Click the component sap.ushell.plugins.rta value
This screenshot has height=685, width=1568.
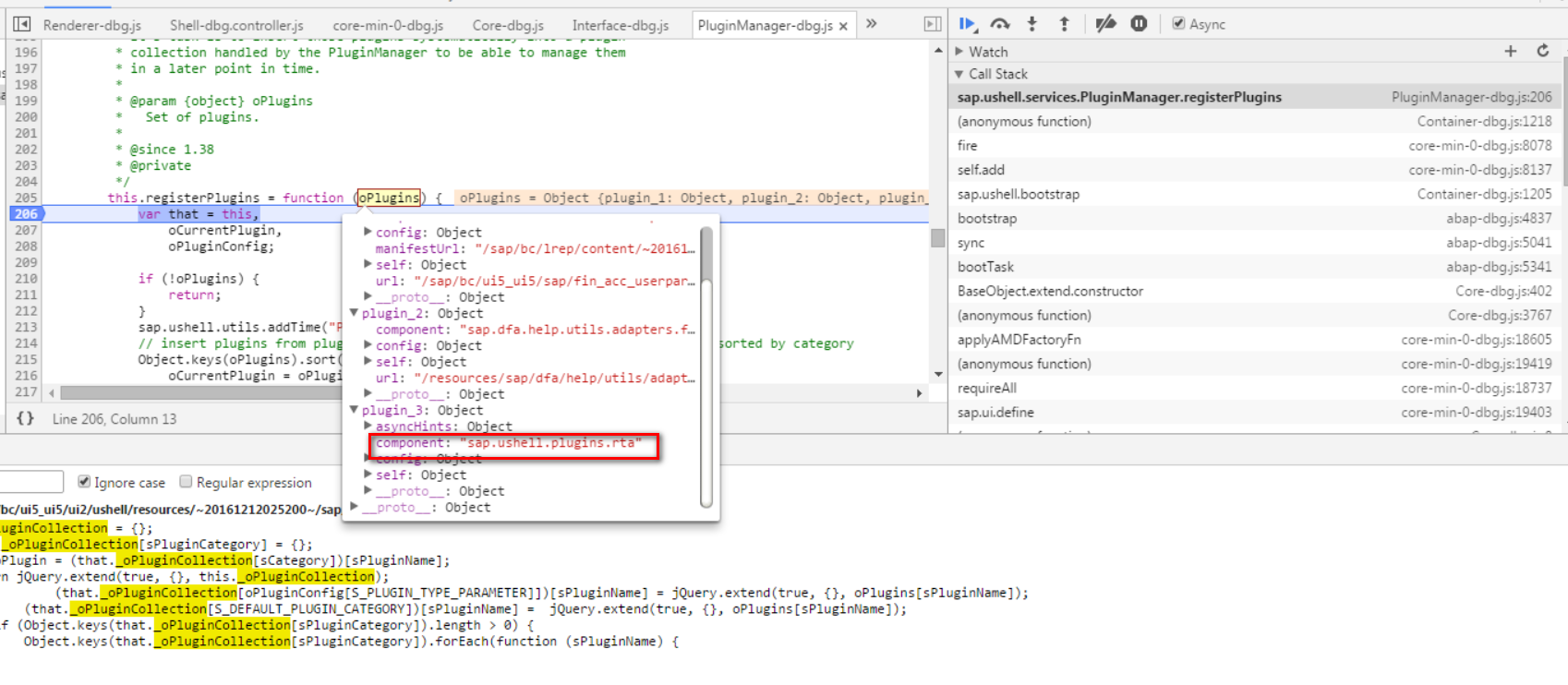(x=550, y=443)
